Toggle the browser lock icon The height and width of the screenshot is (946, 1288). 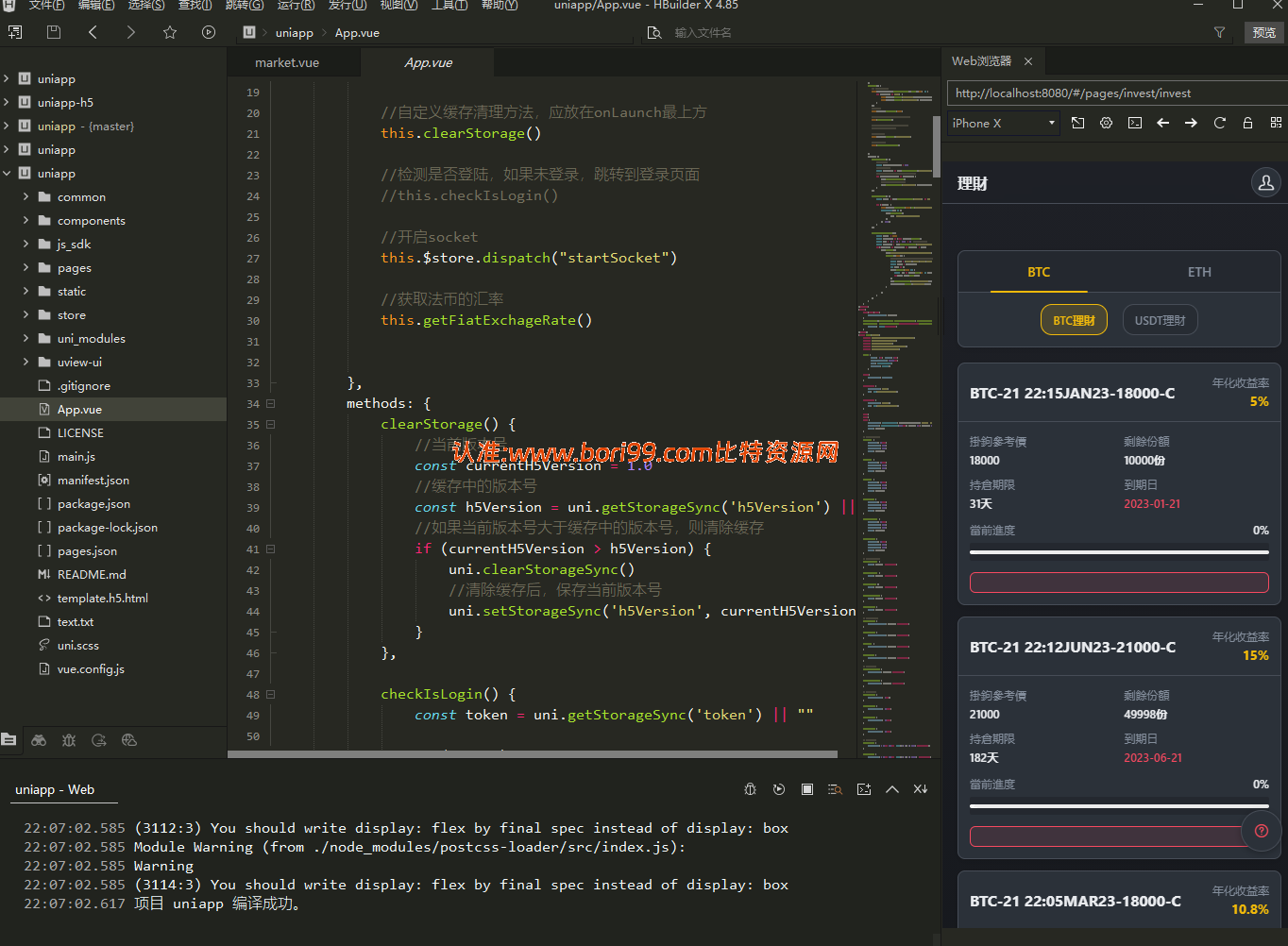click(1248, 123)
